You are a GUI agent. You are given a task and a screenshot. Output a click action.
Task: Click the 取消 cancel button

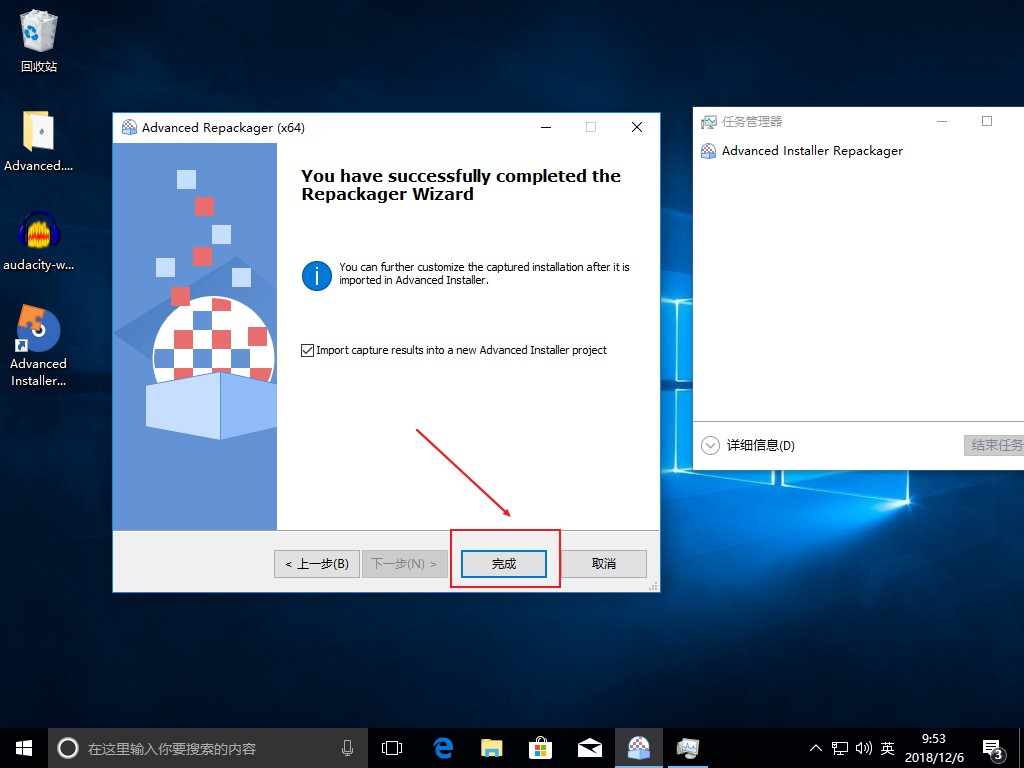(604, 564)
